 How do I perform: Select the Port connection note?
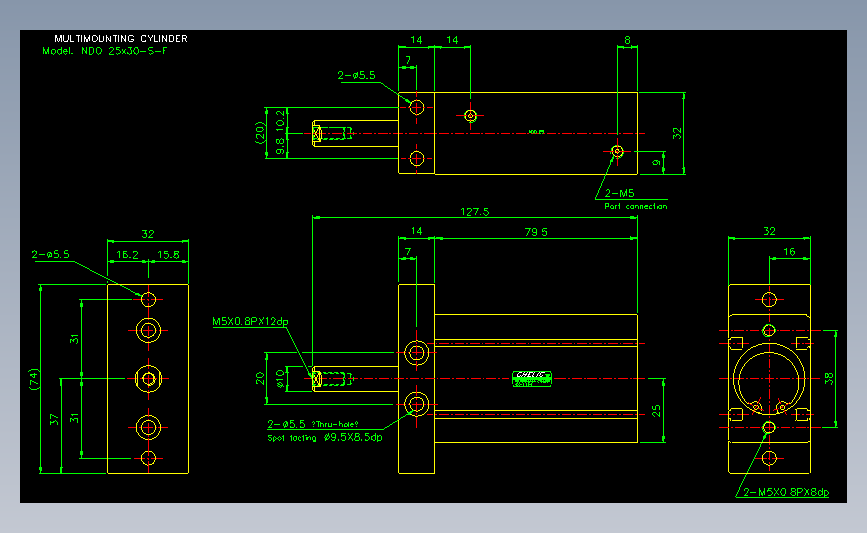pos(635,206)
